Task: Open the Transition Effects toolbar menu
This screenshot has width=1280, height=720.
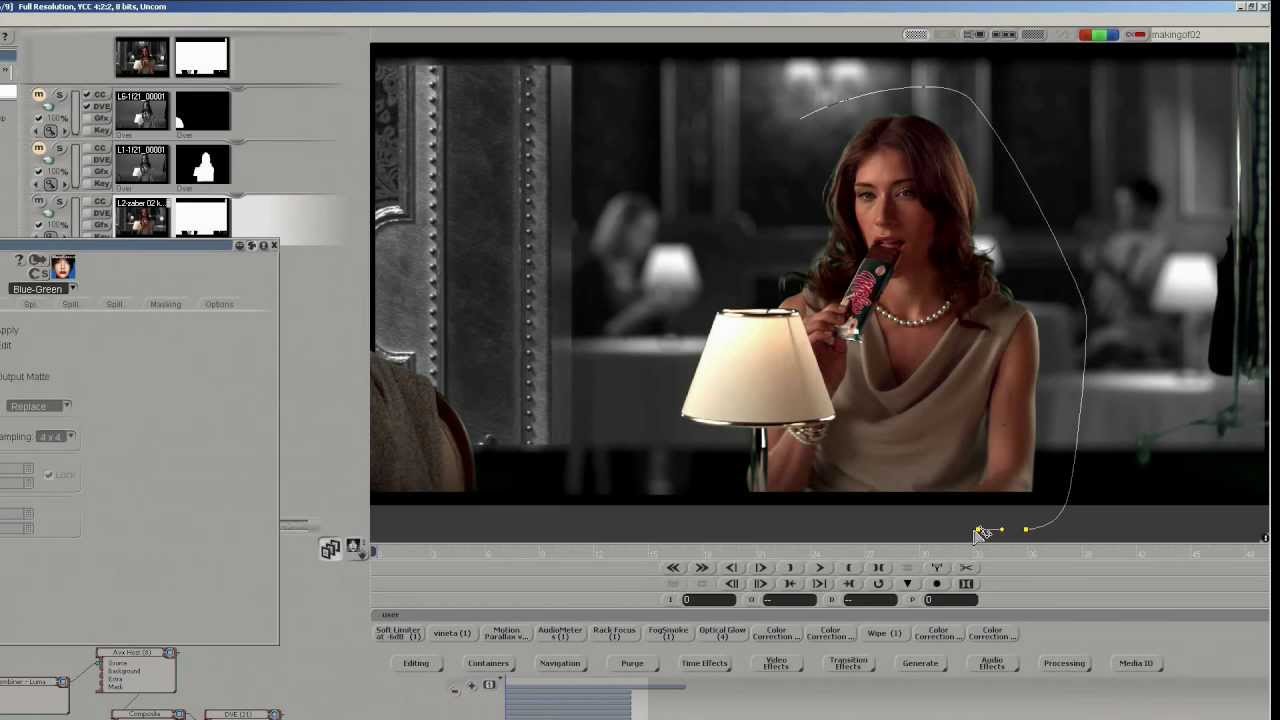Action: pos(848,663)
